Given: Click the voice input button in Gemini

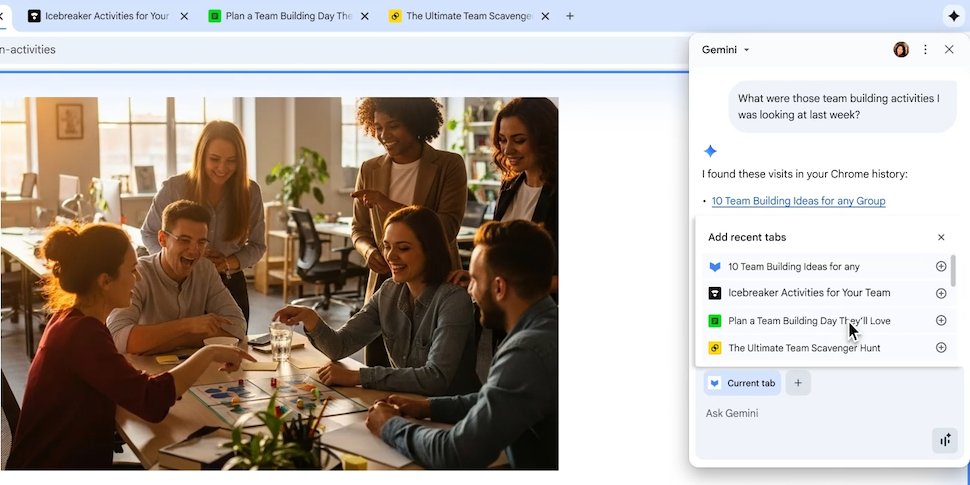Looking at the screenshot, I should click(x=944, y=440).
